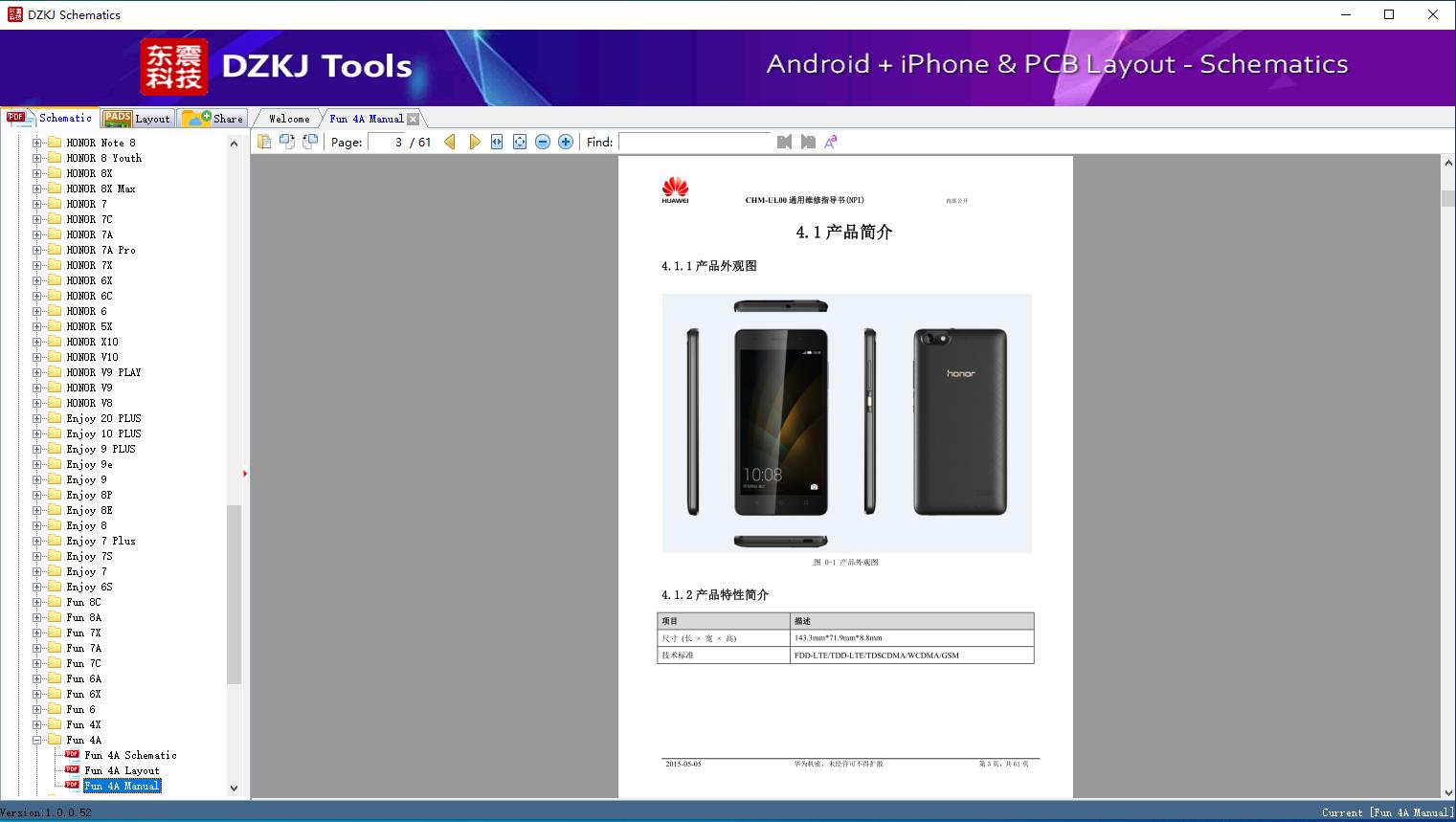Open the Share tab
The height and width of the screenshot is (822, 1456).
point(213,119)
